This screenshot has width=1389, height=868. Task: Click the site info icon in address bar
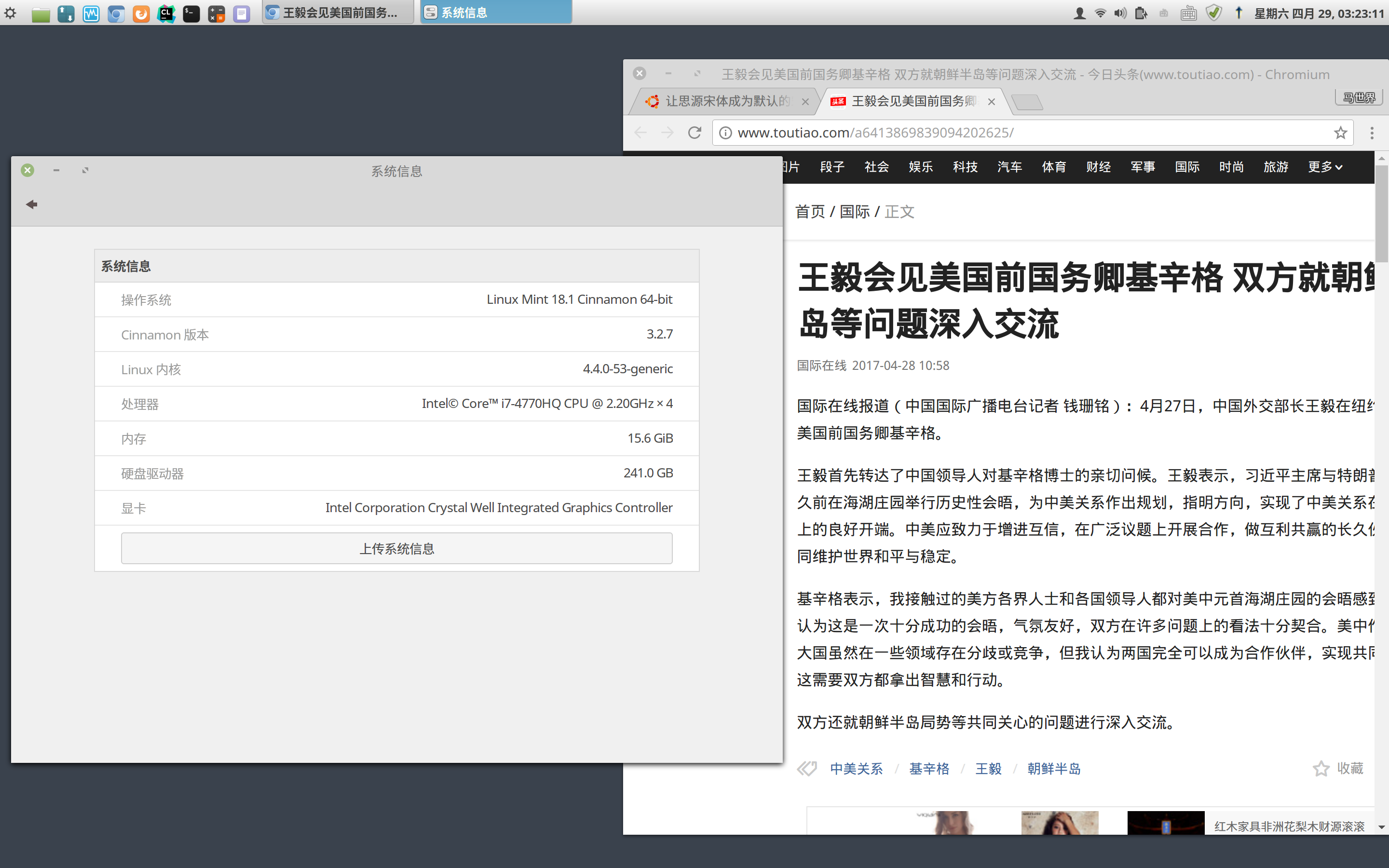point(725,133)
